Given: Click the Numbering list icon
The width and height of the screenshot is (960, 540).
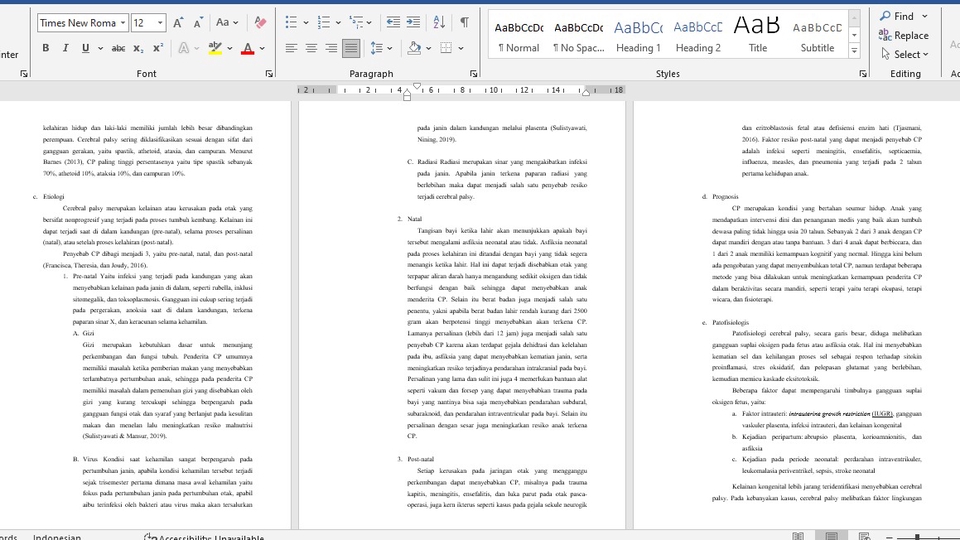Looking at the screenshot, I should click(324, 23).
